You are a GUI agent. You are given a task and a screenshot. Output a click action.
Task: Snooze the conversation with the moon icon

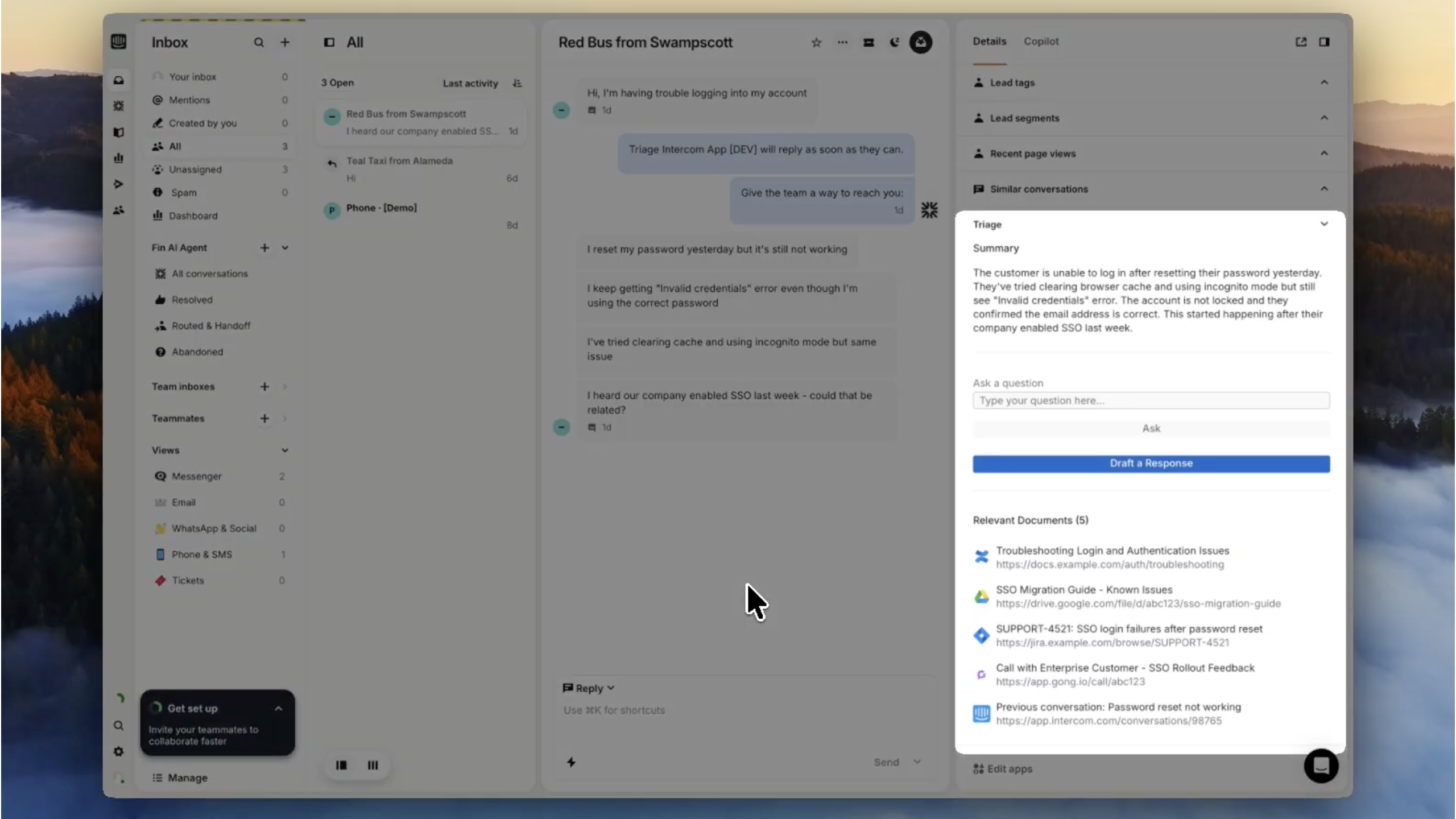[894, 42]
